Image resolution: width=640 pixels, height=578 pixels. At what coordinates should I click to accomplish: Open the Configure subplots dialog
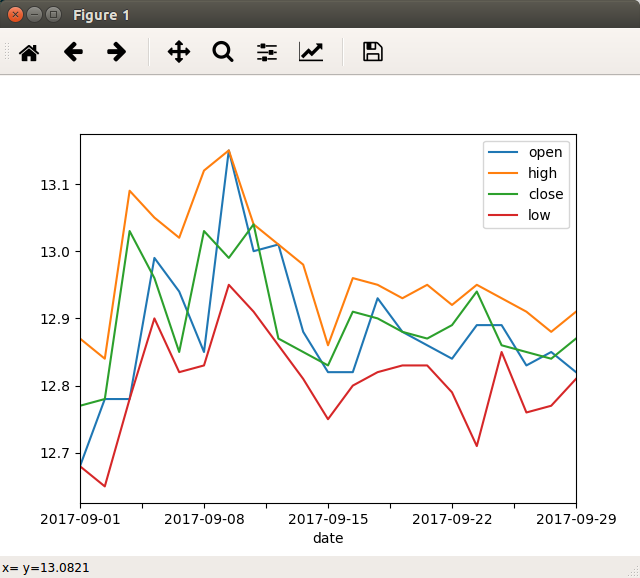pos(267,52)
